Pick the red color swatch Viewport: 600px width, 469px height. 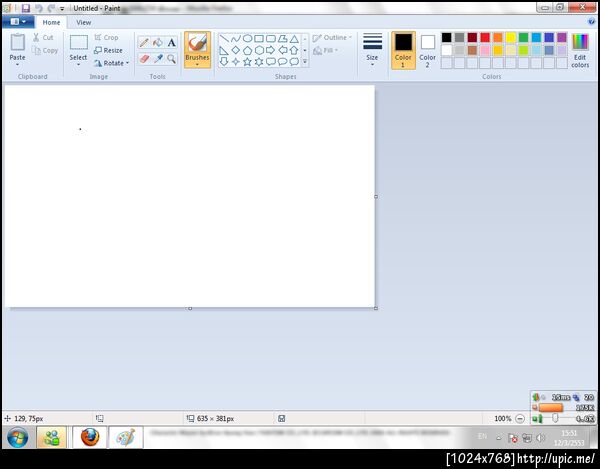[x=485, y=37]
